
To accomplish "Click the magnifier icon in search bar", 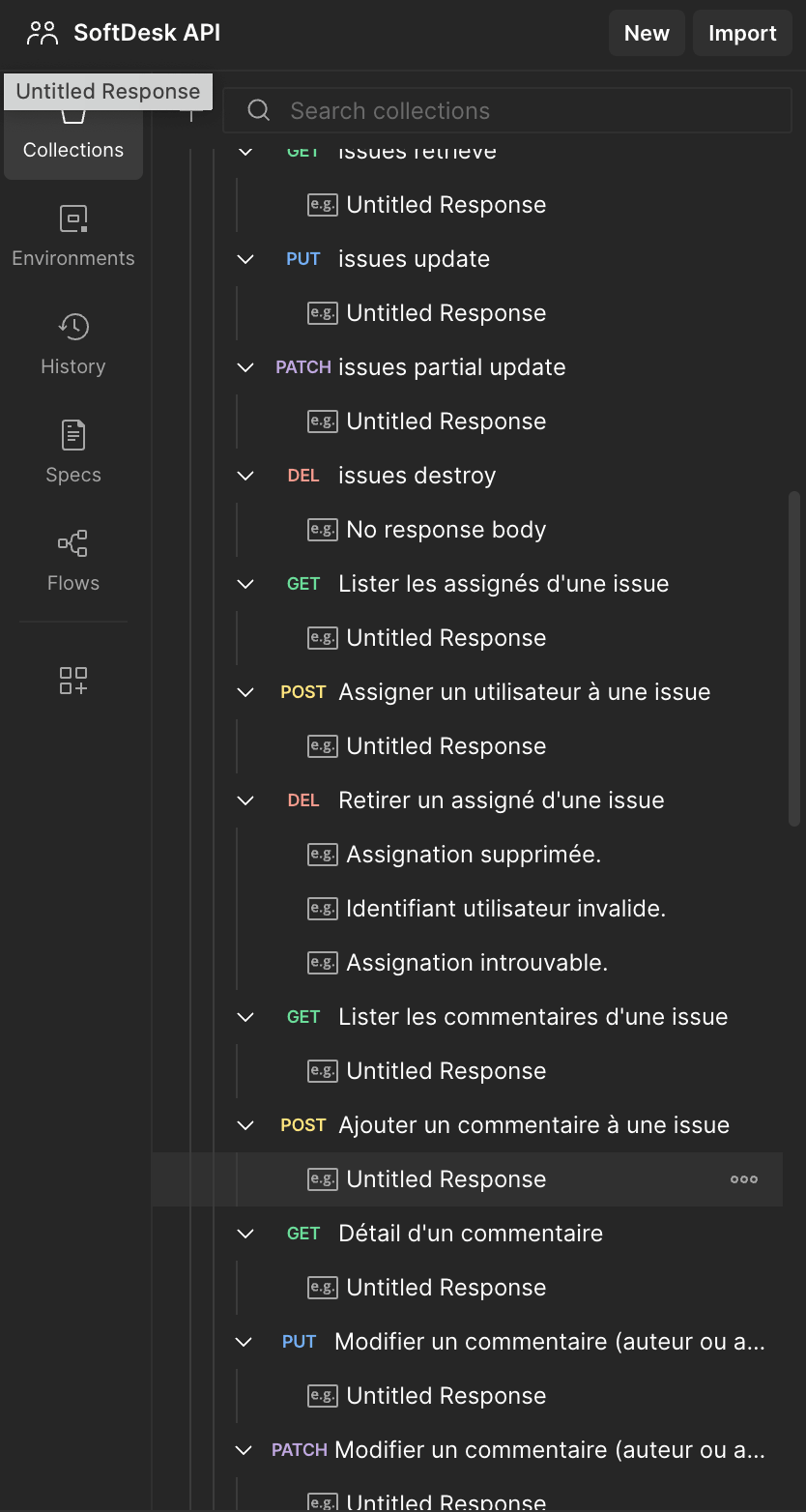I will pyautogui.click(x=258, y=110).
